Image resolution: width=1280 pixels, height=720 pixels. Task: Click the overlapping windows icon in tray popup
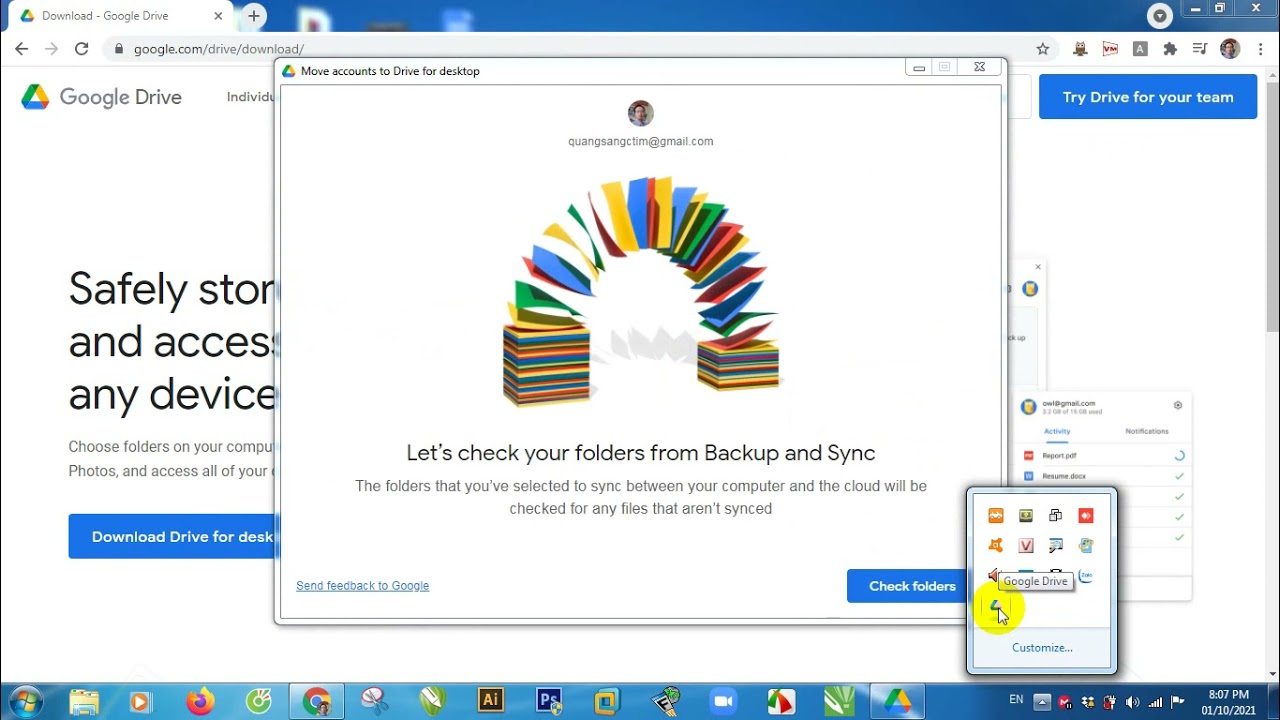1056,516
